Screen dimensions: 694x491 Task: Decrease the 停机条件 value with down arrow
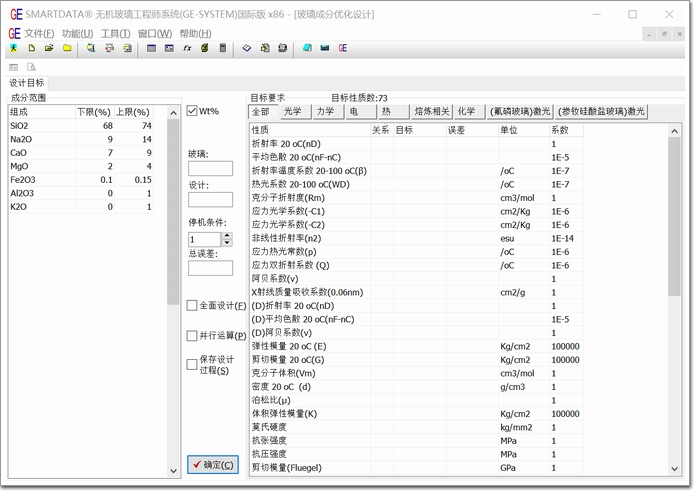227,244
